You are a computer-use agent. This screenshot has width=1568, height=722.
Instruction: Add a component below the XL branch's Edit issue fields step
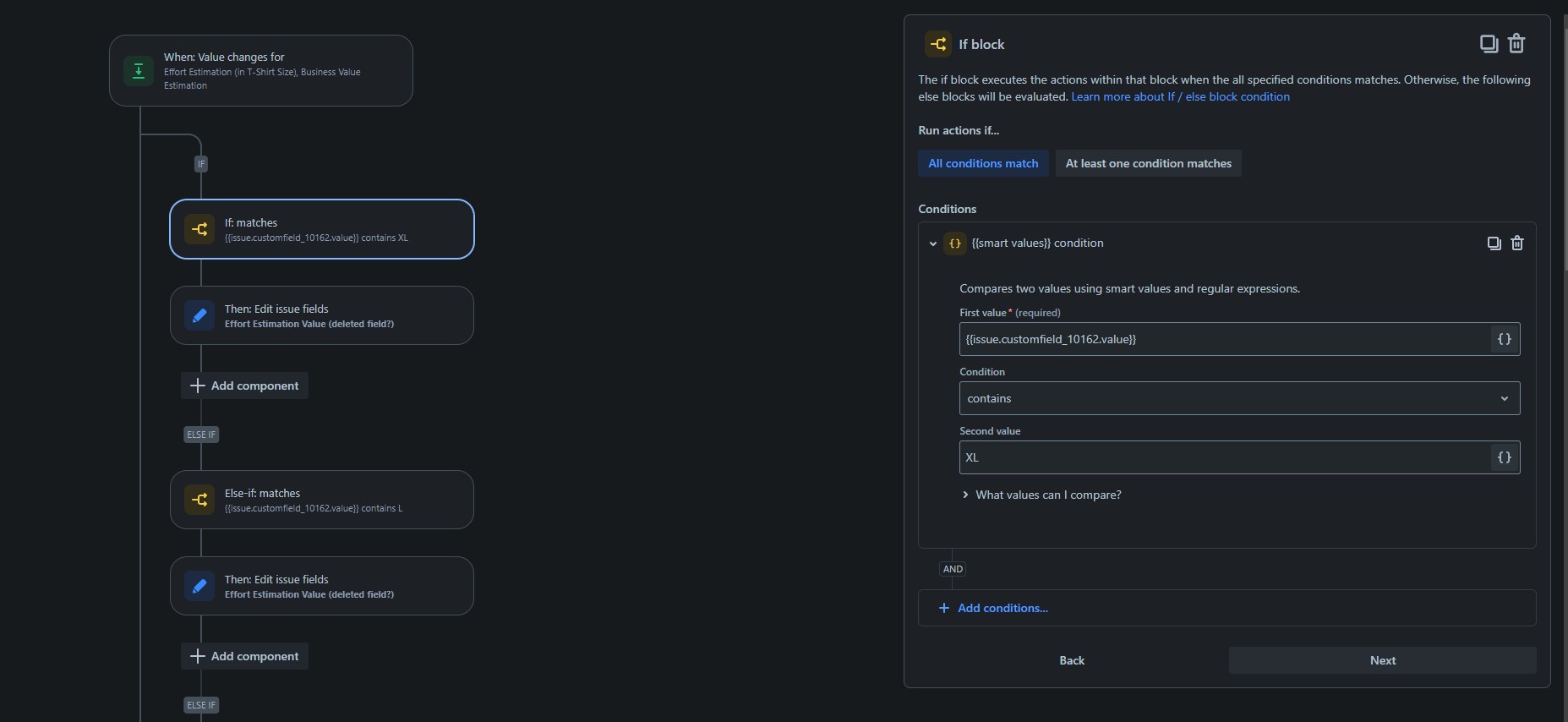(x=244, y=386)
